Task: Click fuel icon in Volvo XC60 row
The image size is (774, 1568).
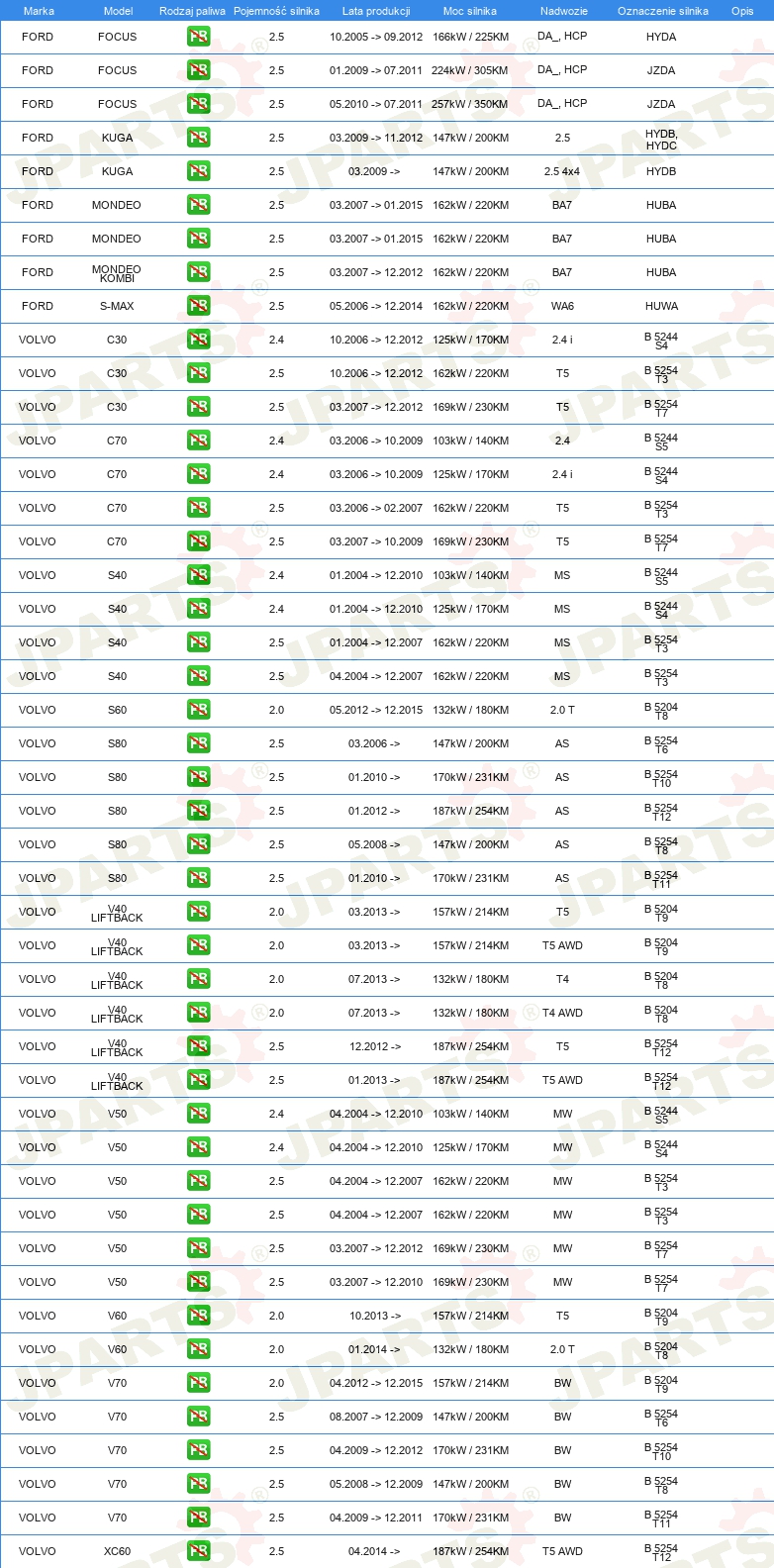Action: coord(198,1551)
